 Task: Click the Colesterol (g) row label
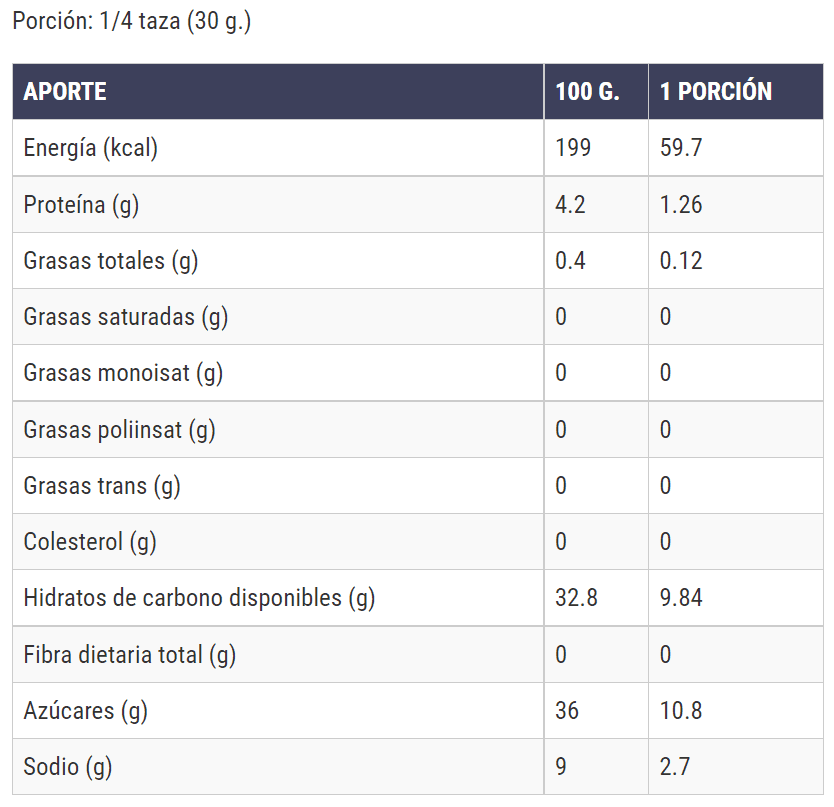(90, 542)
